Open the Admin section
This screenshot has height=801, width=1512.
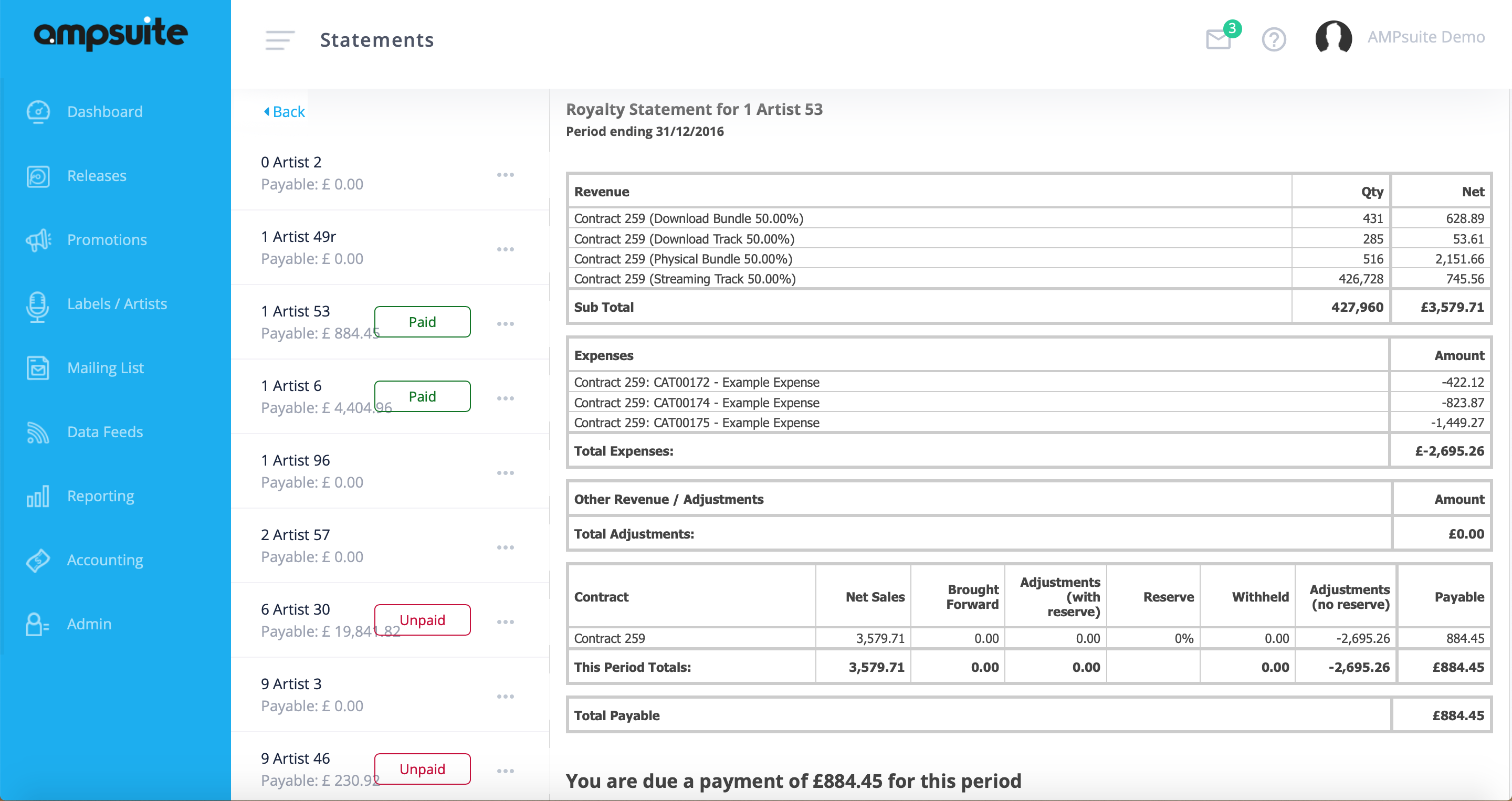[89, 624]
